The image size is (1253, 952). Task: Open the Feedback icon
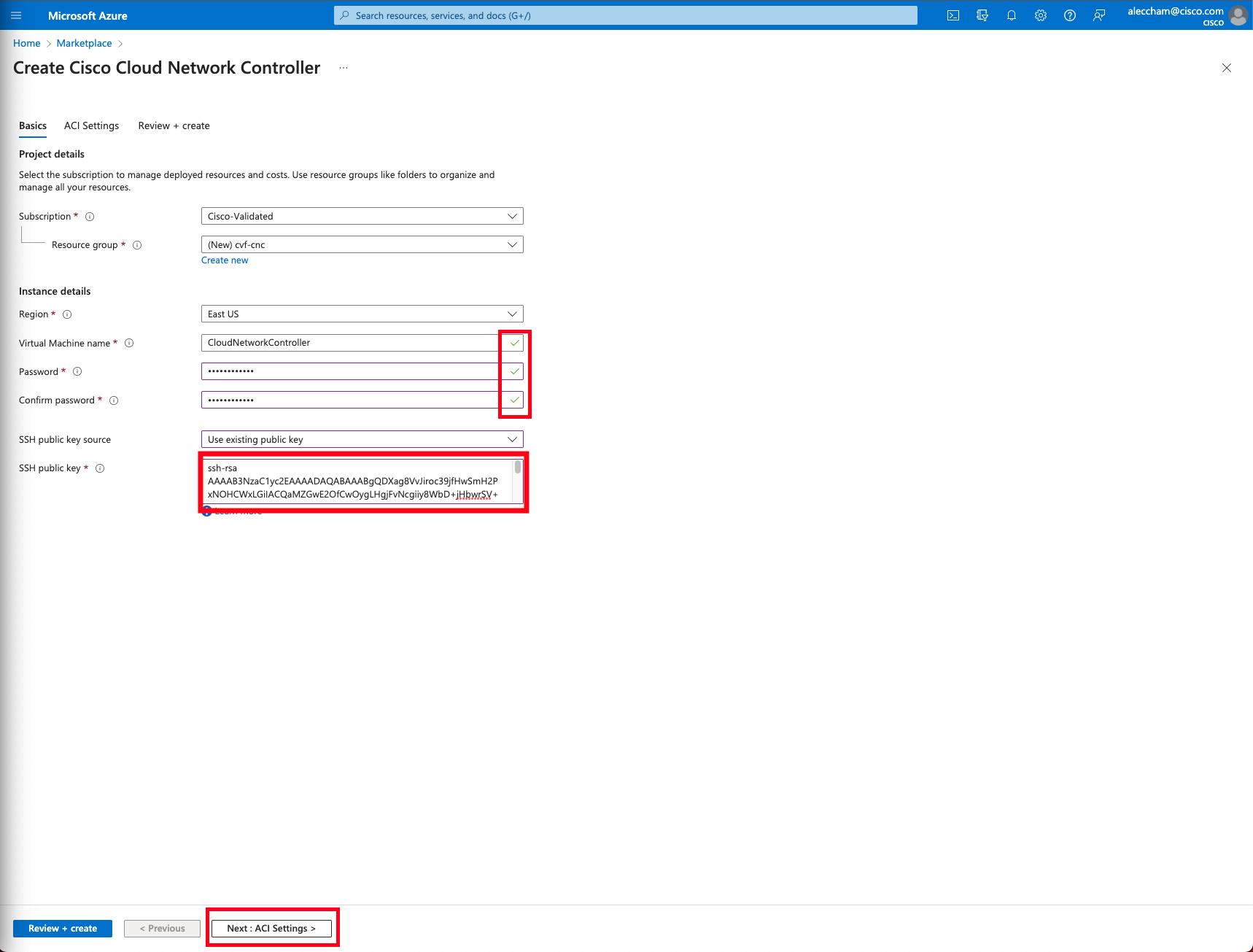(x=1098, y=15)
